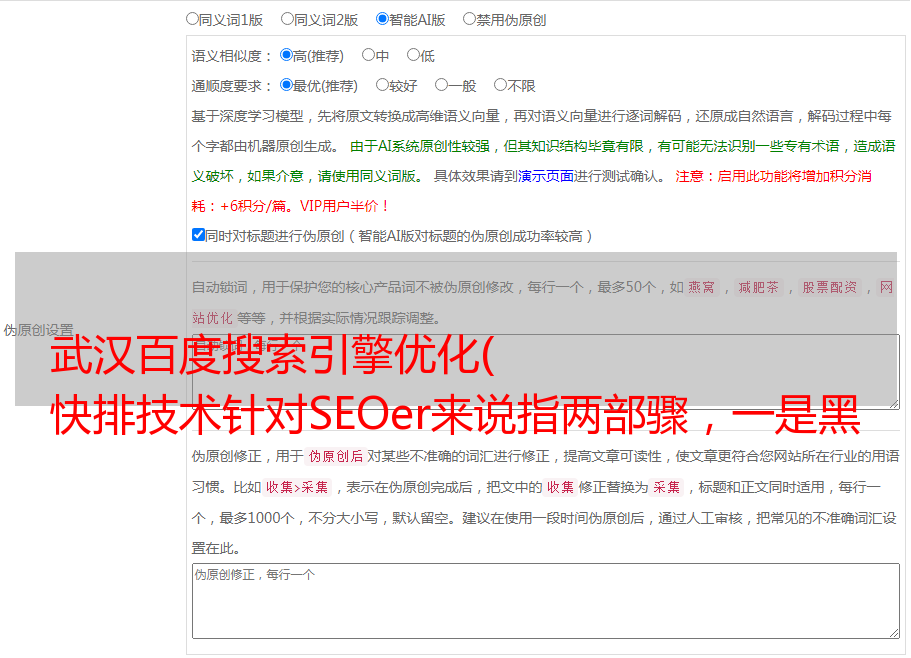Click the 燕窝 example keyword tag

pyautogui.click(x=701, y=287)
